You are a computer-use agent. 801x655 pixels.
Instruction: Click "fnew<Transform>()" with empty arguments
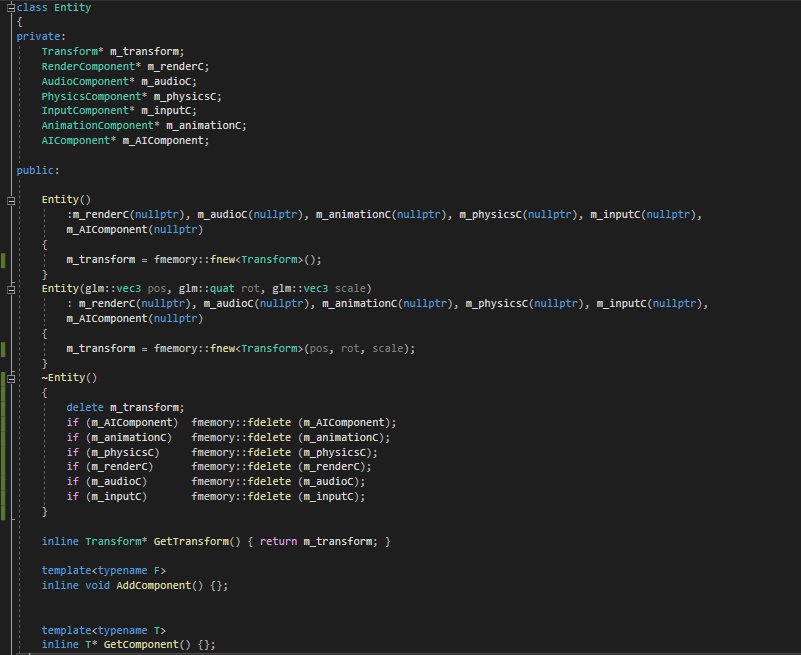coord(264,259)
